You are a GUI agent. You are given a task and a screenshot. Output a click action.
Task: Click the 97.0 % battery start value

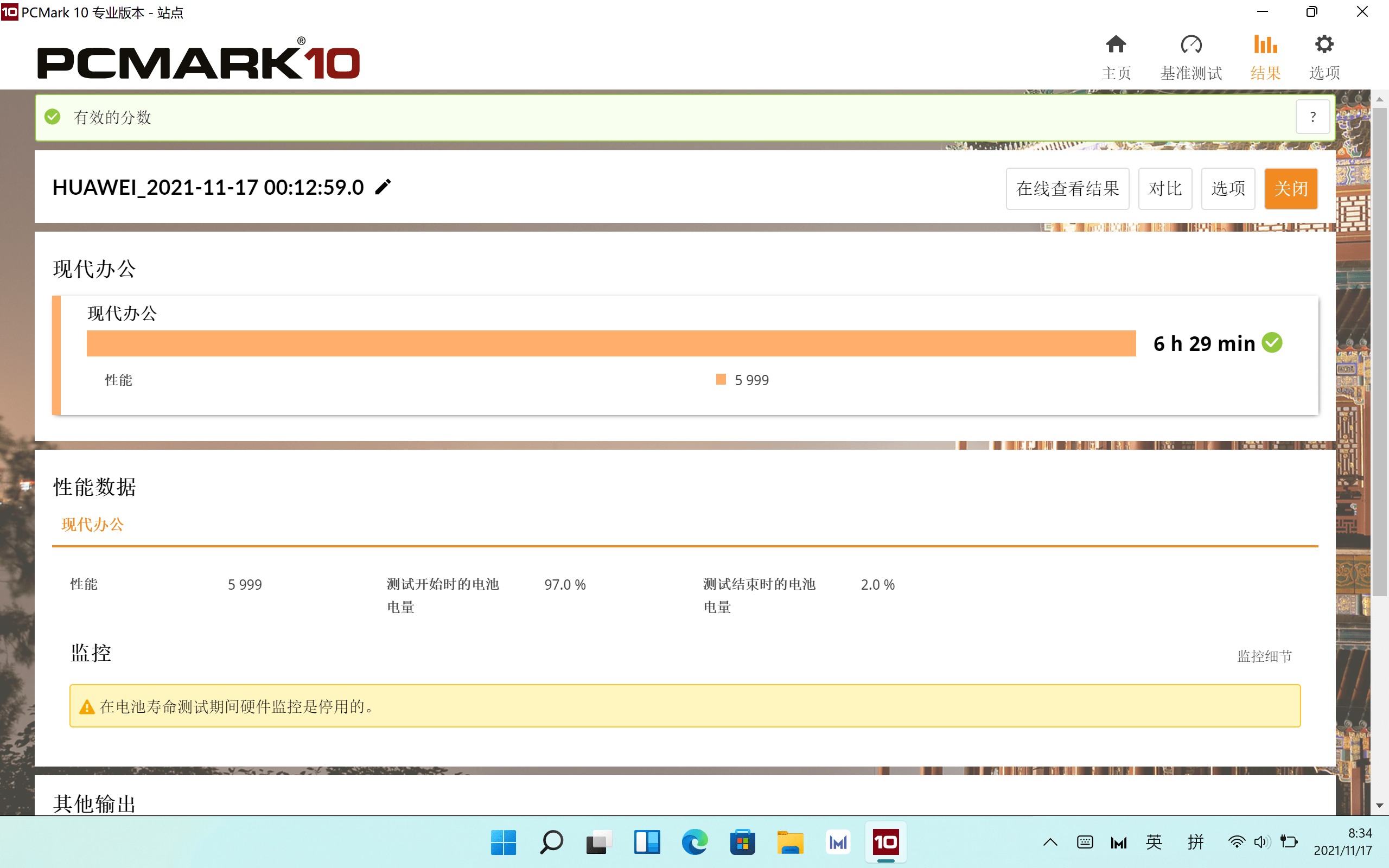(x=565, y=584)
